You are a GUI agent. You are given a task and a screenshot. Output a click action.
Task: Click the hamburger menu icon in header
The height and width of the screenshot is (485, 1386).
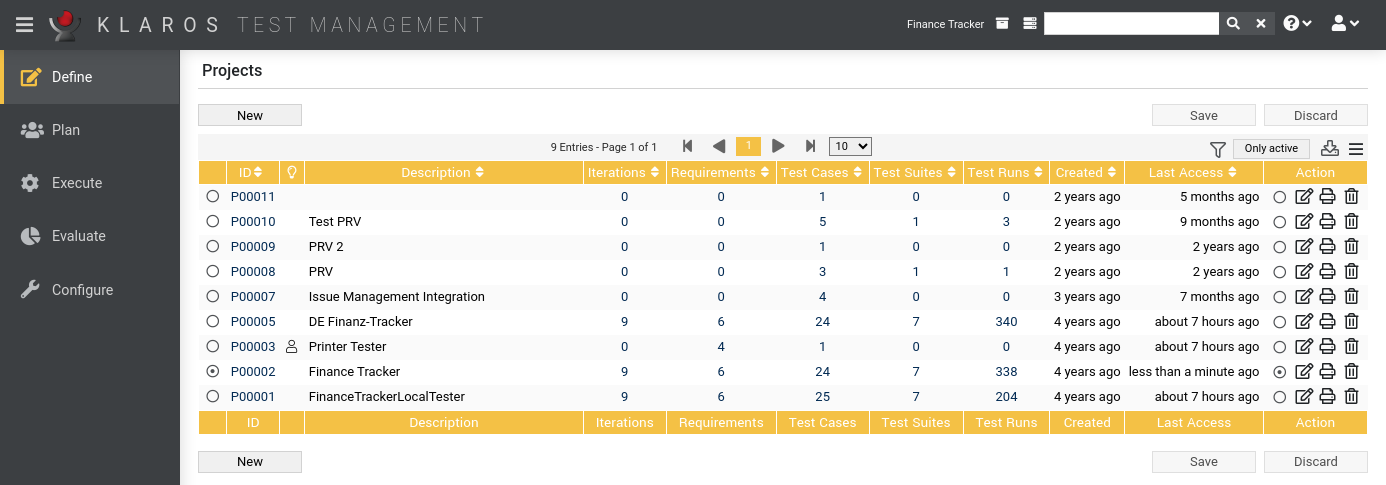[x=25, y=24]
